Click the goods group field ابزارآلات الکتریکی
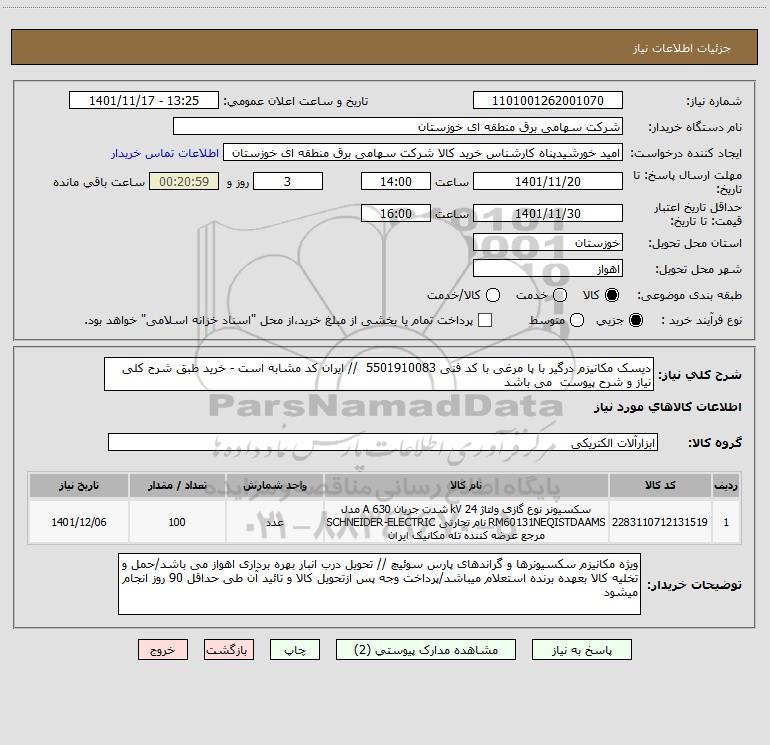 coord(383,442)
